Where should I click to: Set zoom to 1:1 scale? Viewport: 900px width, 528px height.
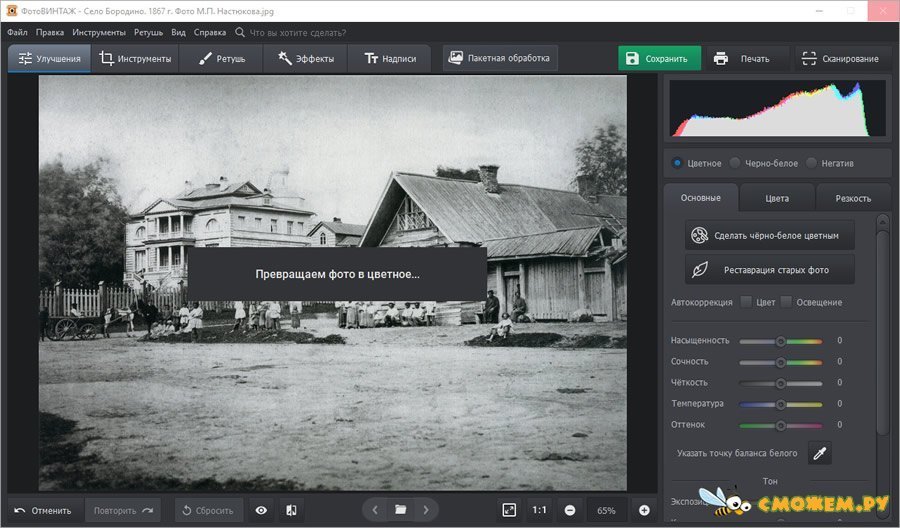539,510
